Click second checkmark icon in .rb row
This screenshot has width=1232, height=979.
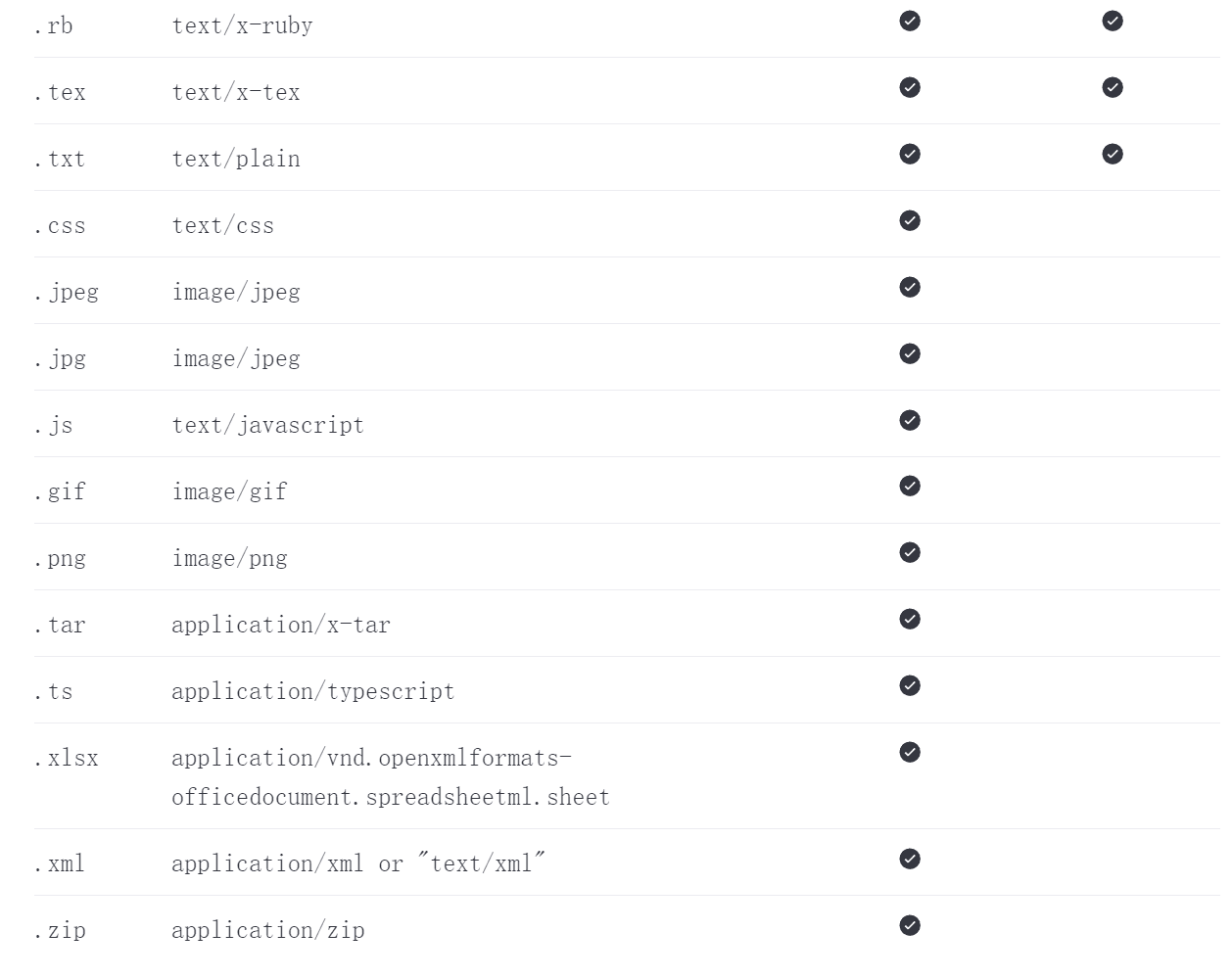point(1113,21)
